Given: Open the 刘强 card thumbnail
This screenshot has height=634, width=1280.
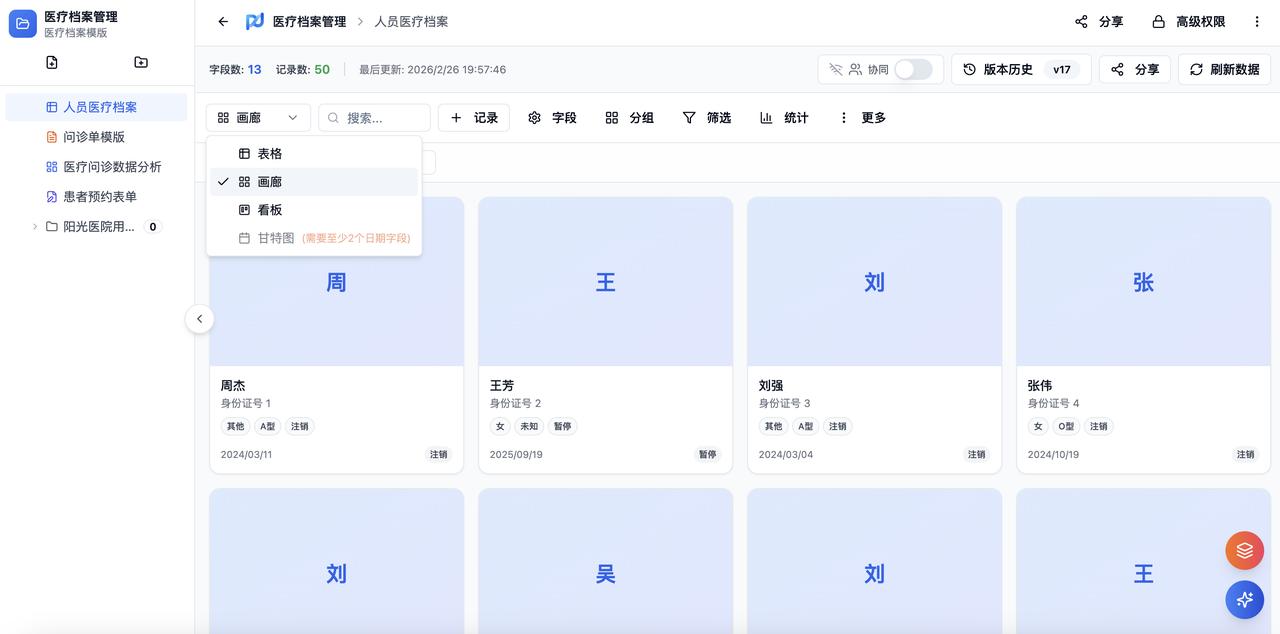Looking at the screenshot, I should tap(874, 282).
